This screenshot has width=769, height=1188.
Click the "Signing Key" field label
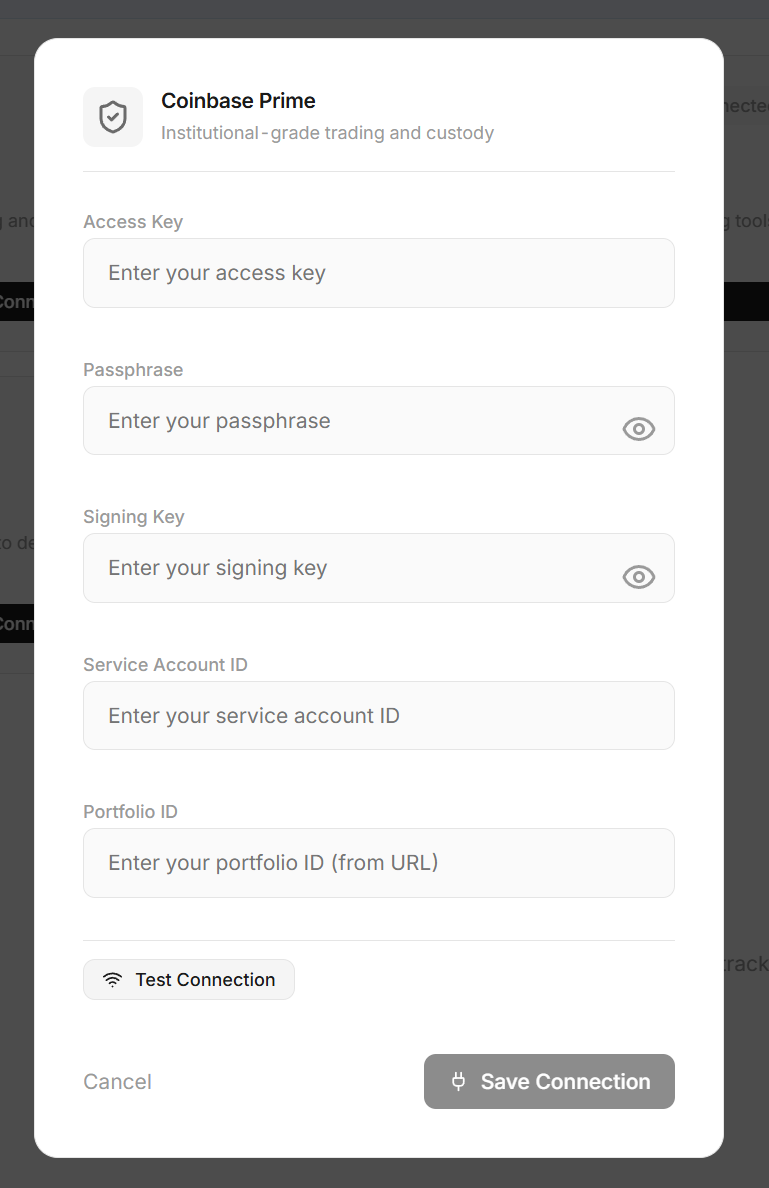(x=134, y=517)
